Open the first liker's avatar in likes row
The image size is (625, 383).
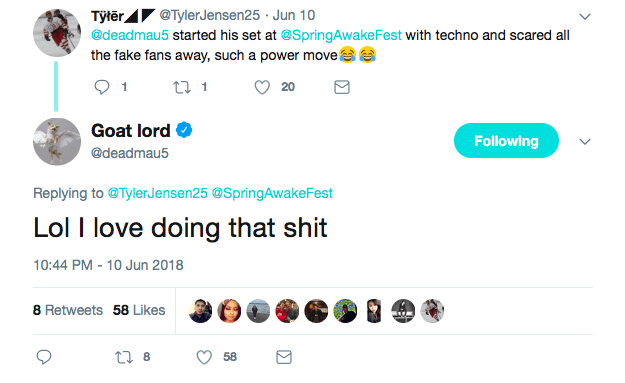[x=200, y=311]
